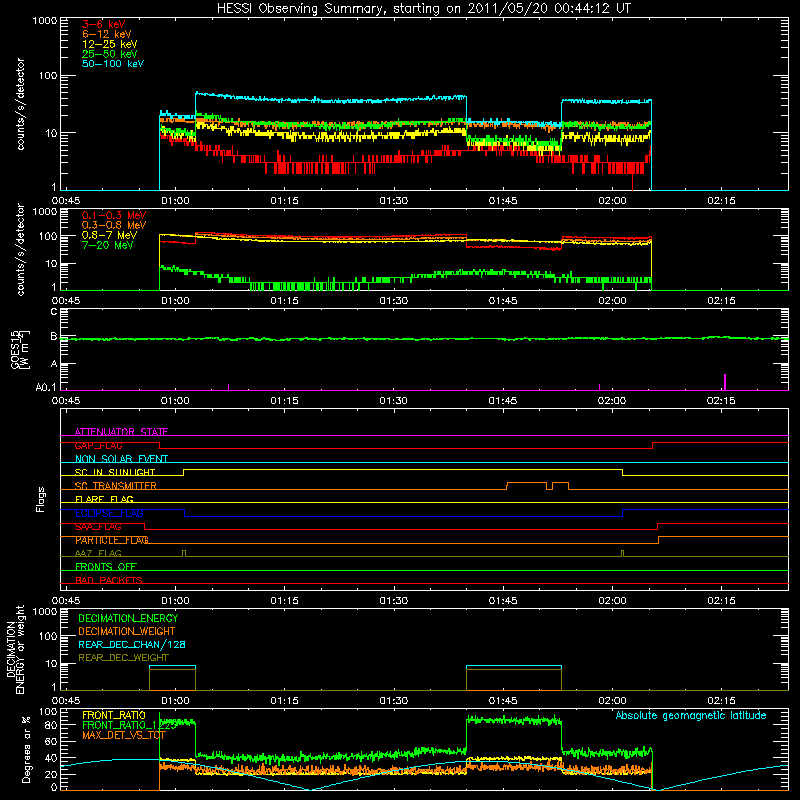
Task: Click the DECIMATION_ENERGY legend label
Action: tap(128, 618)
